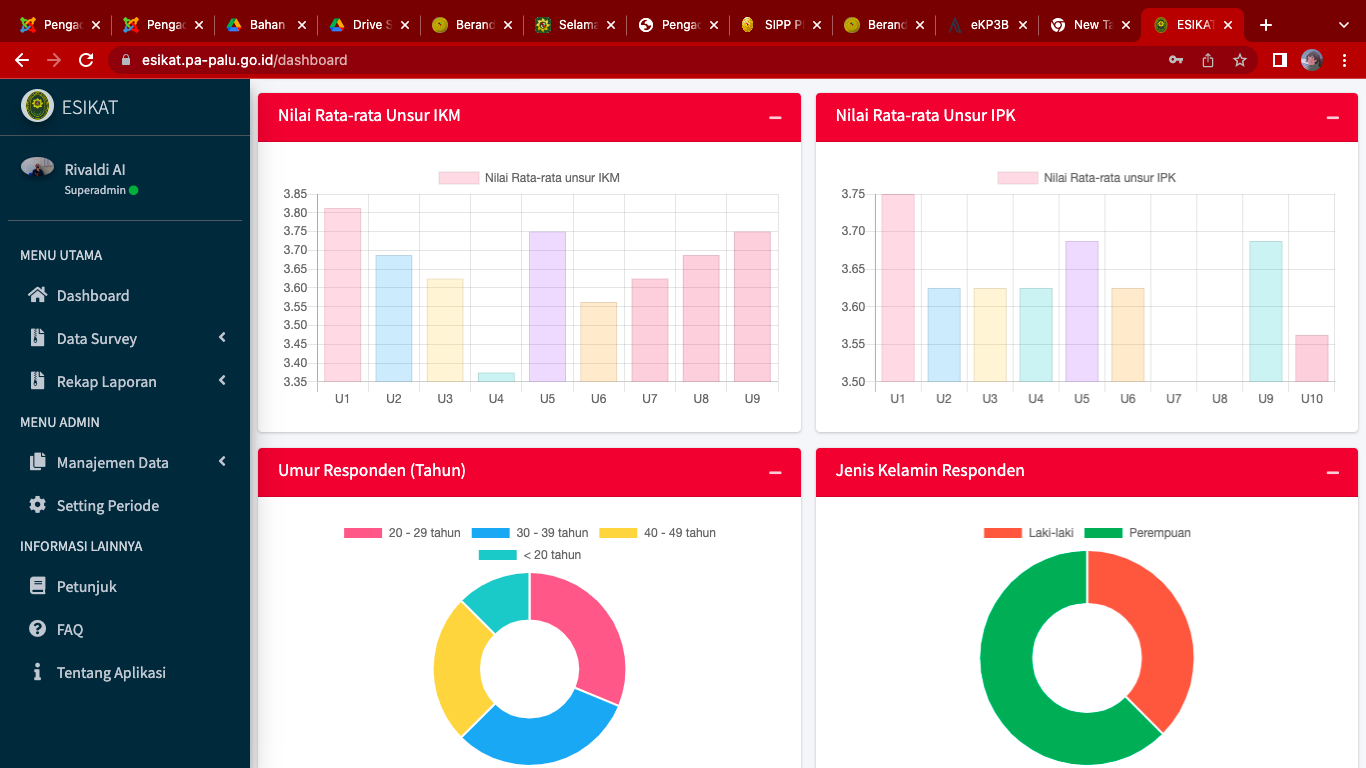Minimize the Jenis Kelamin Responden panel
Viewport: 1366px width, 768px height.
coord(1332,472)
